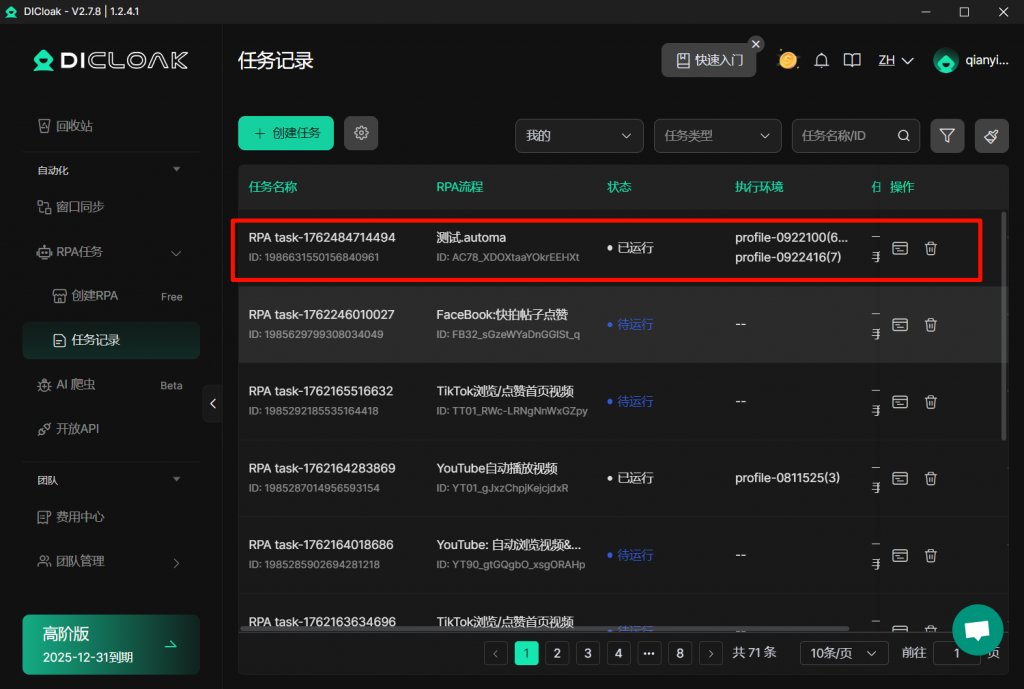The height and width of the screenshot is (689, 1024).
Task: Click the search magnifier icon
Action: pyautogui.click(x=903, y=135)
